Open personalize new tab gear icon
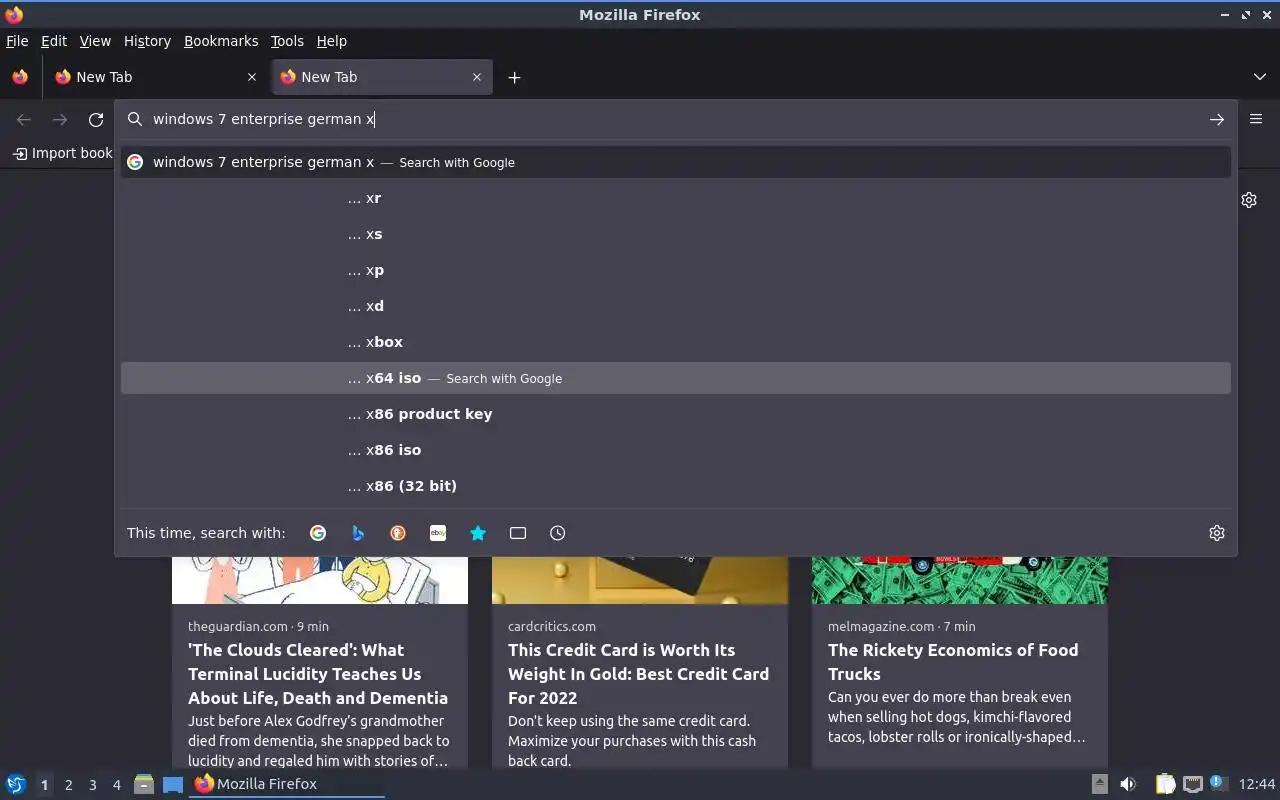Screen dimensions: 1280x800 pyautogui.click(x=1249, y=200)
